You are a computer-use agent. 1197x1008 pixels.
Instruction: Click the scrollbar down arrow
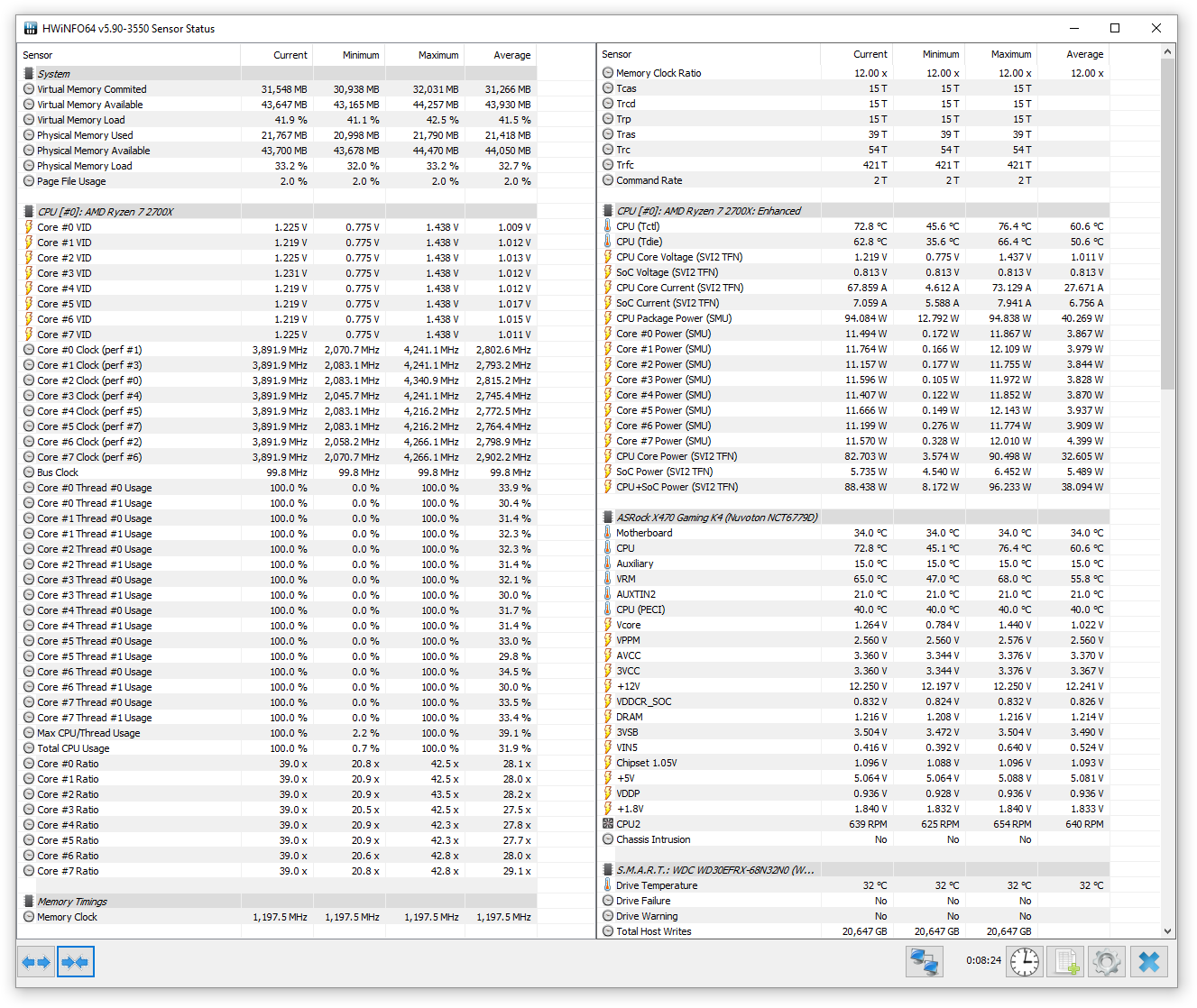point(1169,930)
